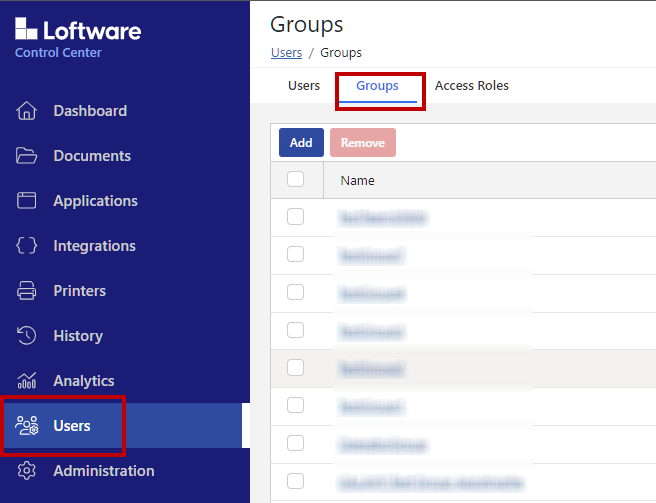
Task: Click the Printers icon in sidebar
Action: coord(27,291)
